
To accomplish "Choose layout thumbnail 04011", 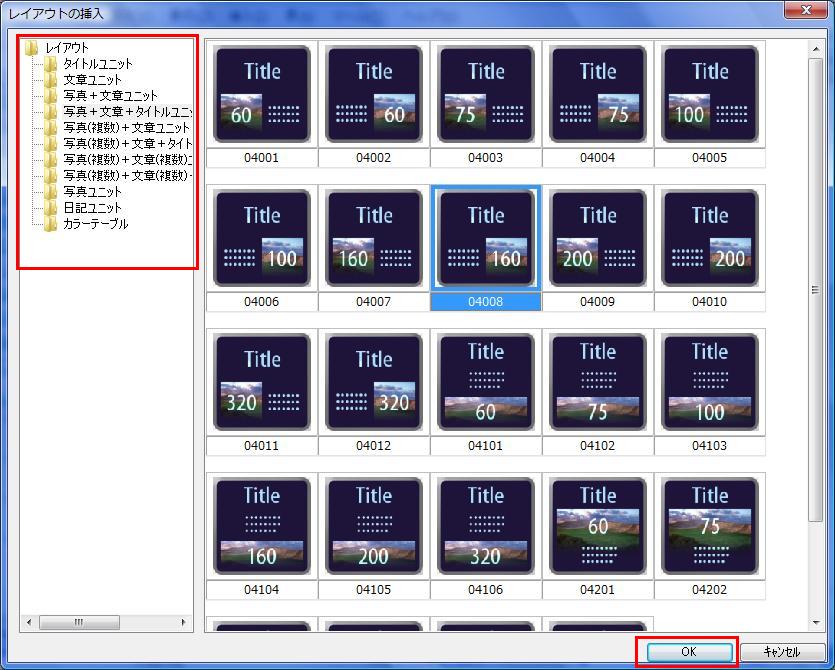I will point(262,382).
